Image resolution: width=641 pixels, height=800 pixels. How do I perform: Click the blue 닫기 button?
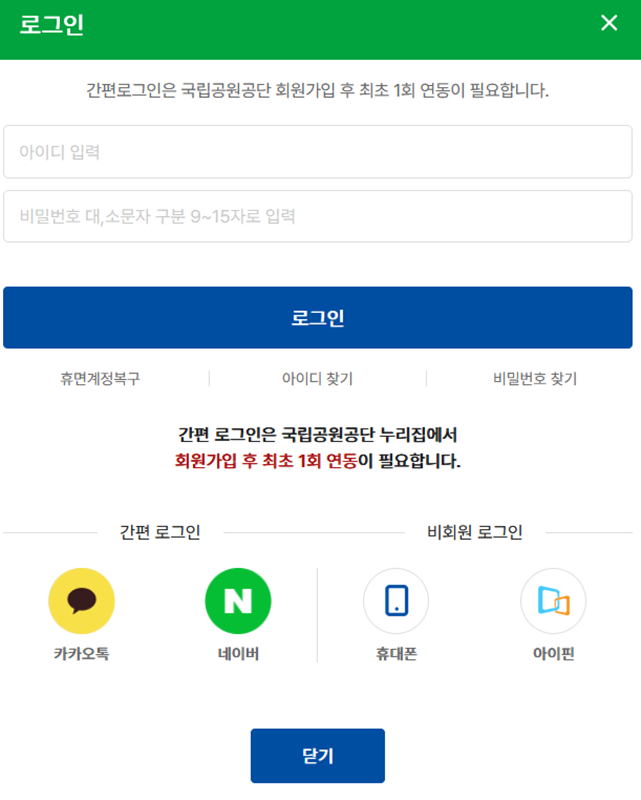317,756
